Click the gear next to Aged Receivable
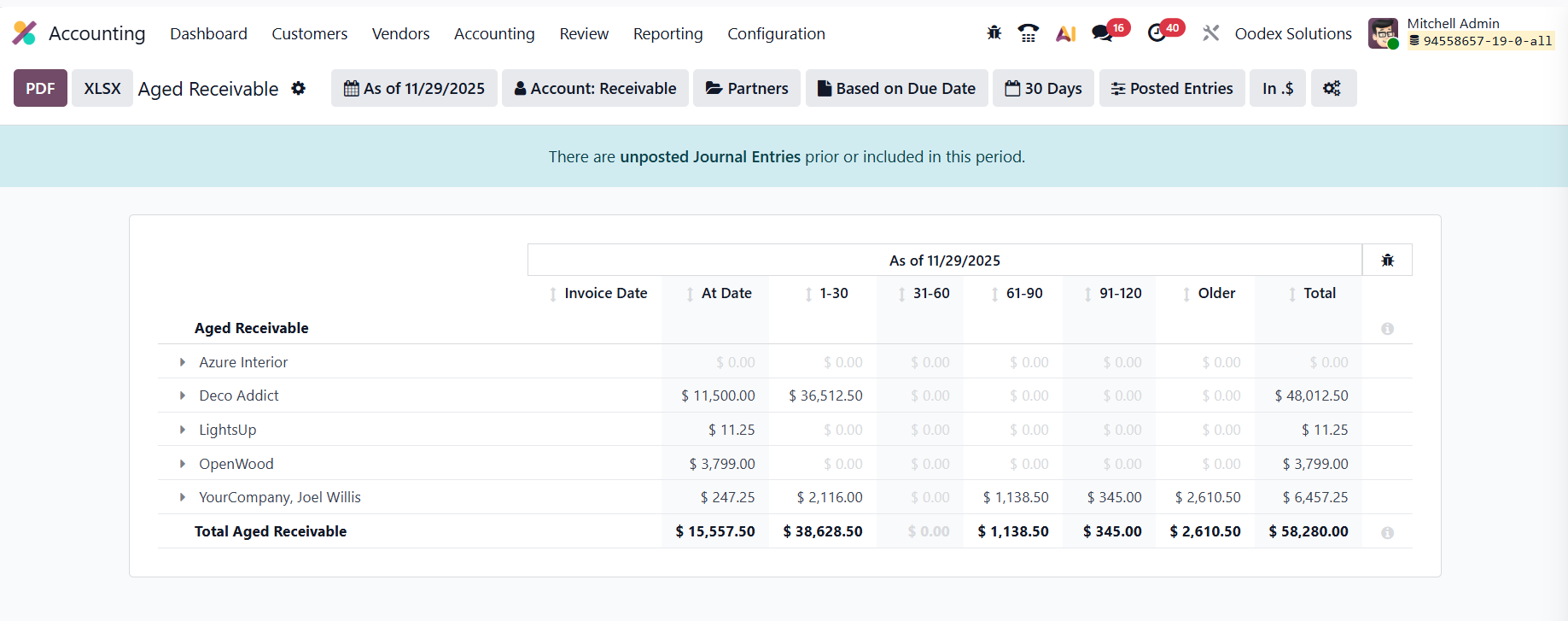Screen dimensions: 1568x621 pos(298,88)
